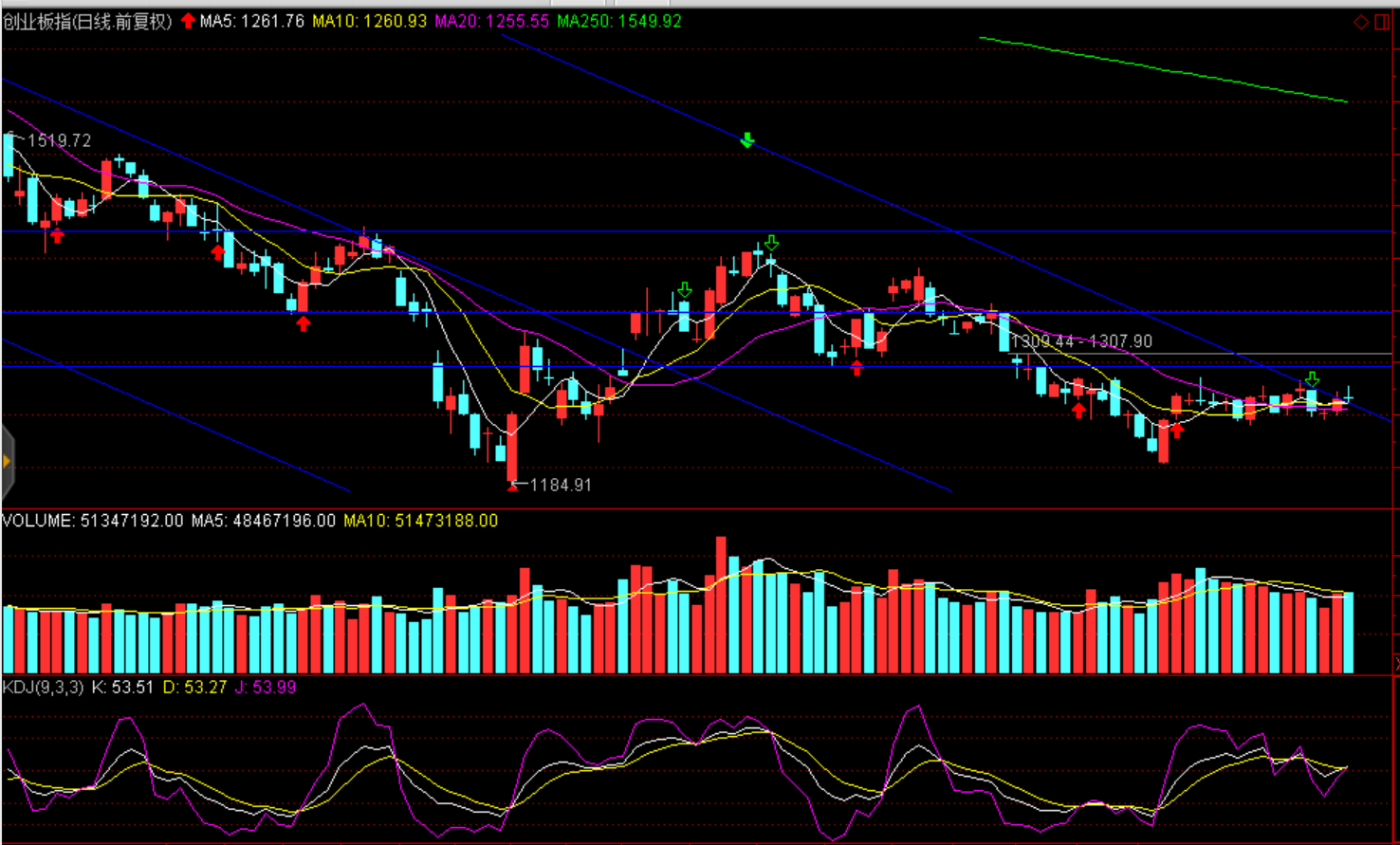Screen dimensions: 1400x845
Task: Select the MA5 moving average label
Action: [x=251, y=21]
